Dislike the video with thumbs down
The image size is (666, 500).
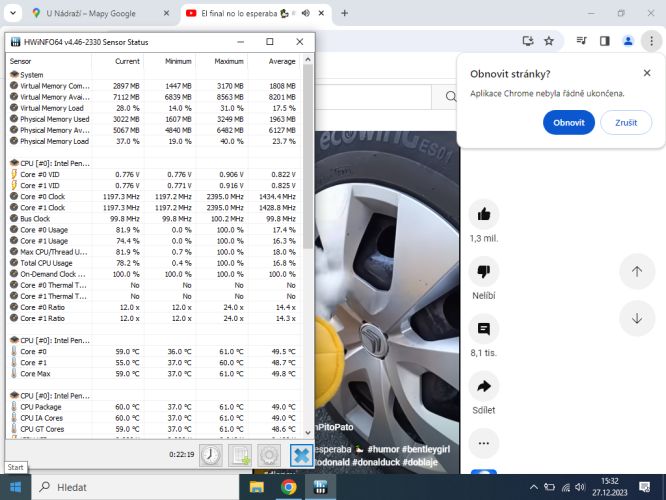484,271
